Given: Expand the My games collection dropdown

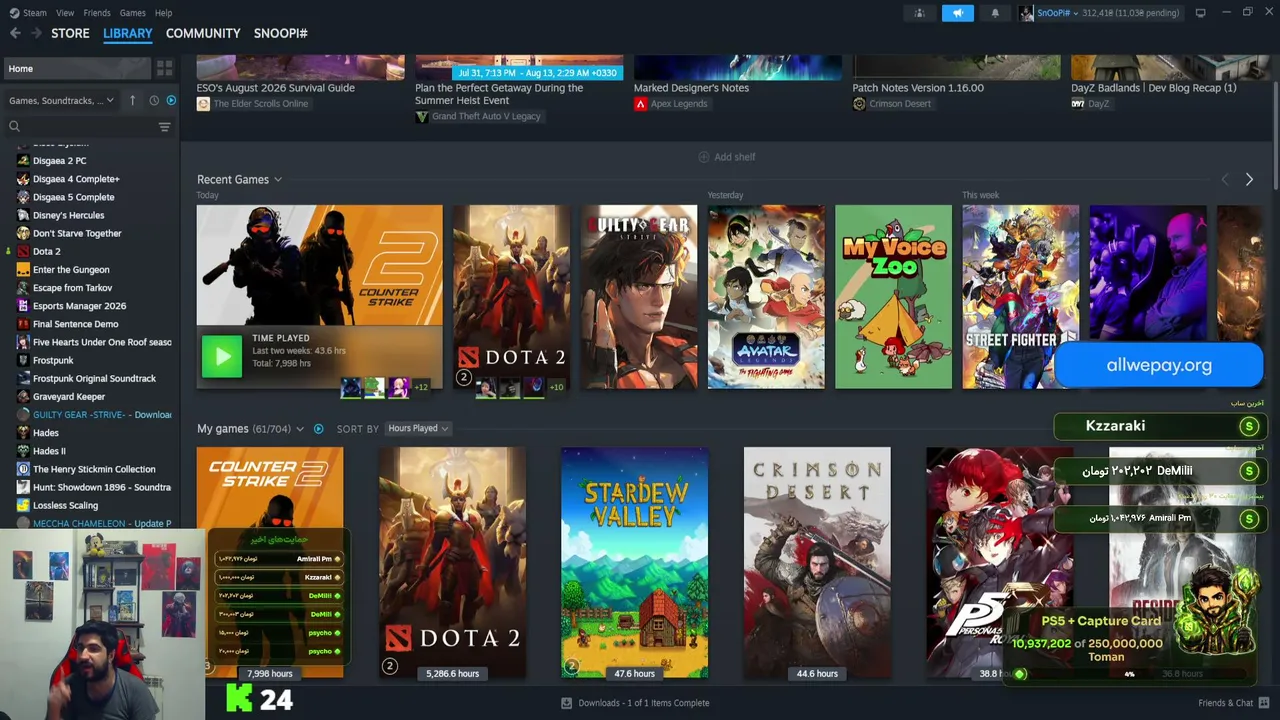Looking at the screenshot, I should point(299,429).
